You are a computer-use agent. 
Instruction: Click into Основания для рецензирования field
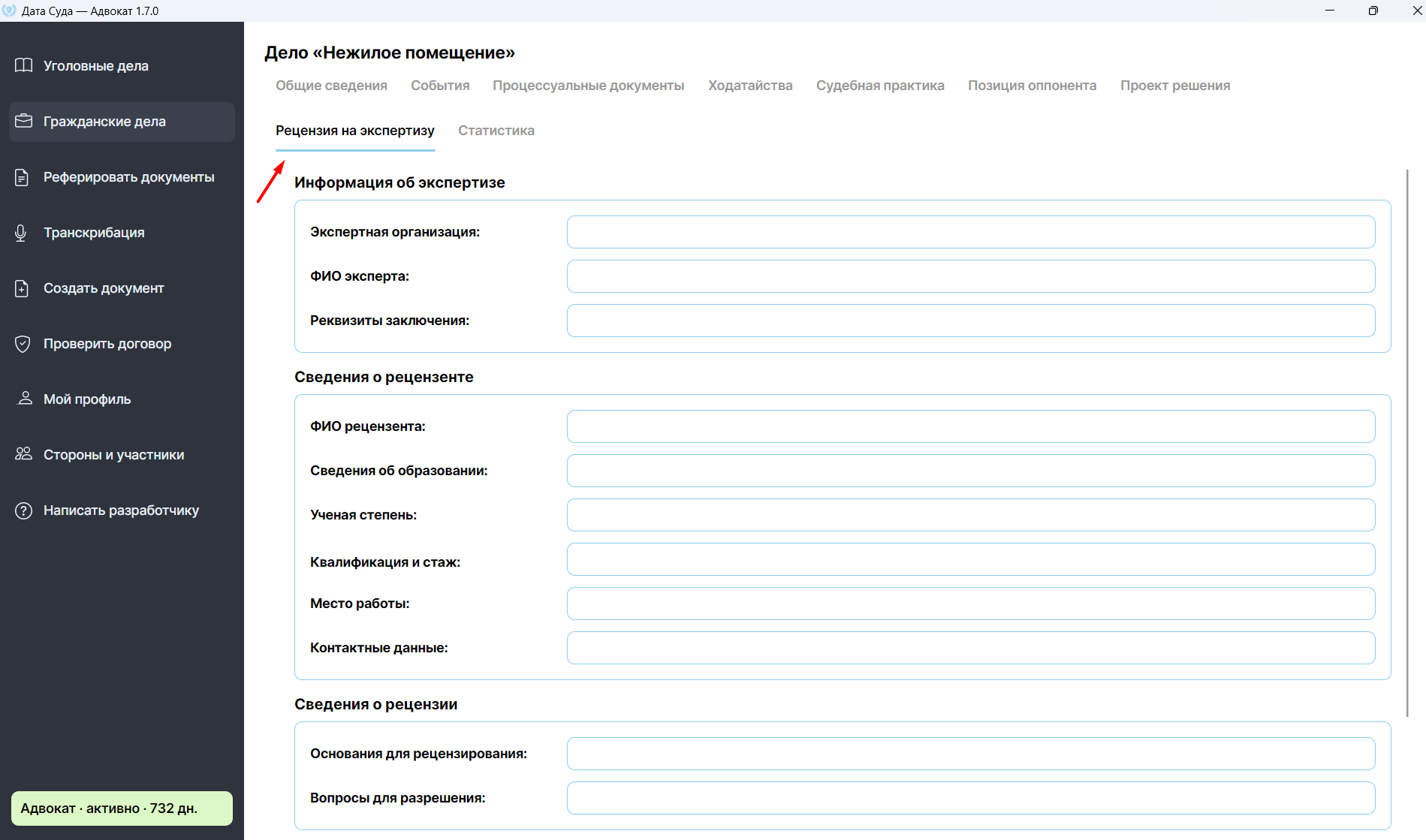[971, 754]
